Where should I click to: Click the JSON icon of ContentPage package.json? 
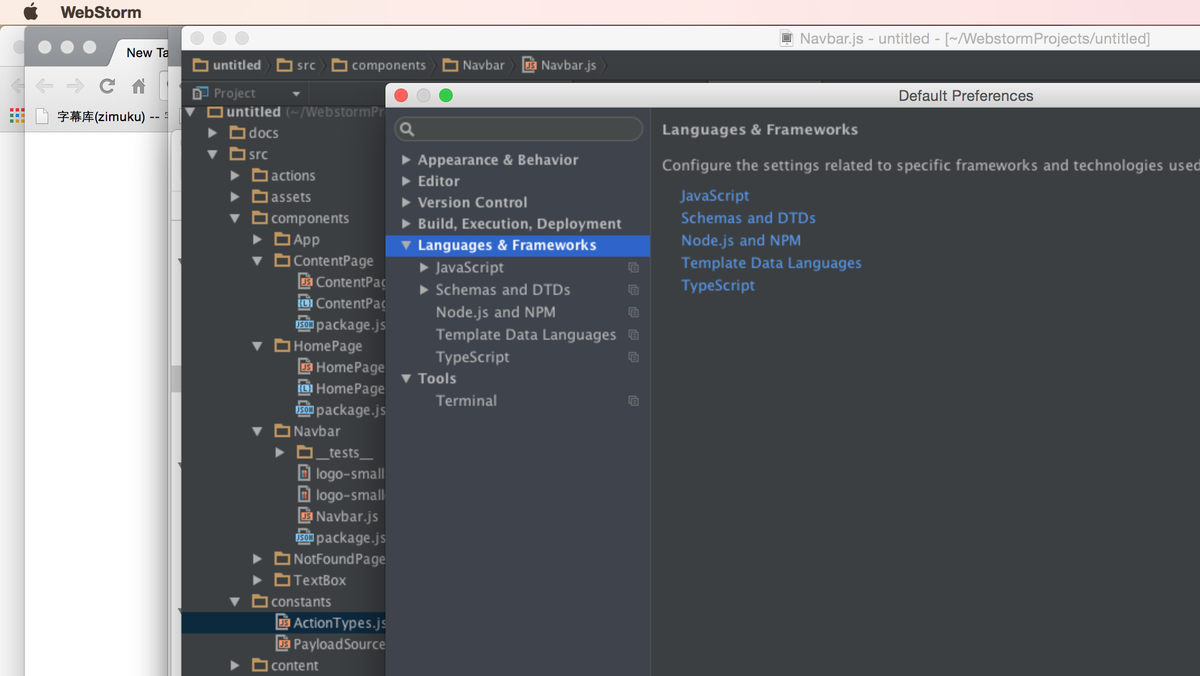(305, 325)
